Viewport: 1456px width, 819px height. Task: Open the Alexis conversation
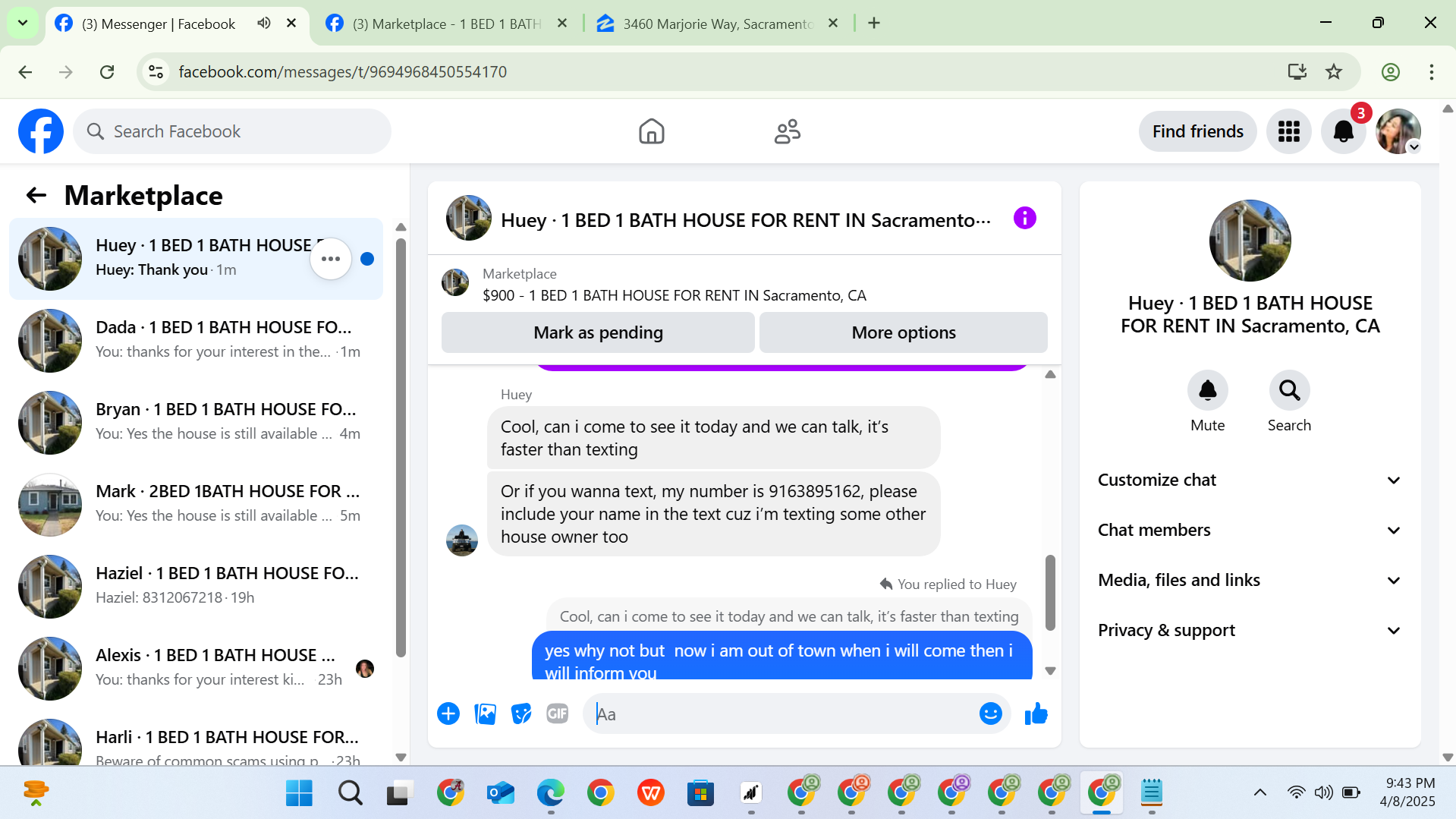tap(196, 668)
